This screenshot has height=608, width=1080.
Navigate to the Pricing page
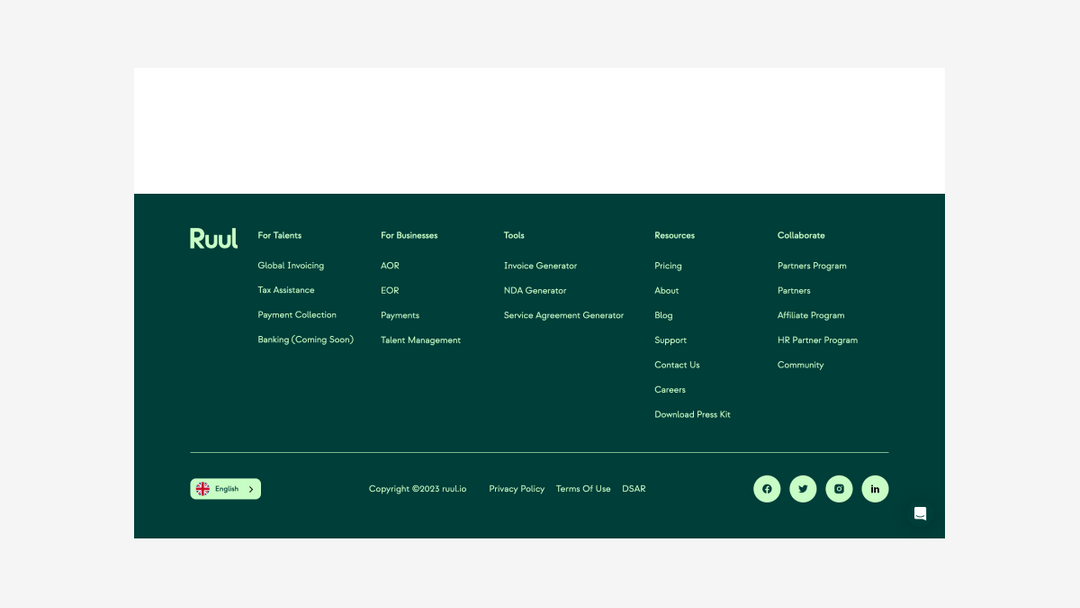pos(668,266)
